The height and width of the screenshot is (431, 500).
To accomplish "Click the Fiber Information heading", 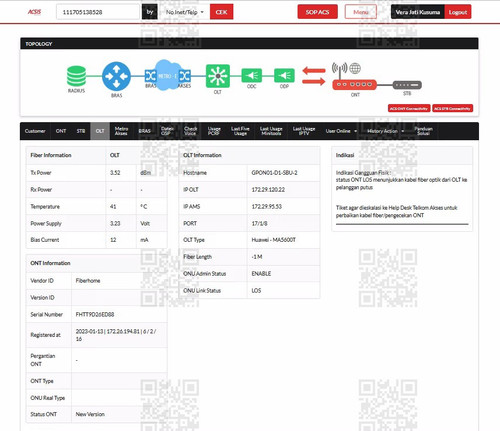I will (x=51, y=155).
